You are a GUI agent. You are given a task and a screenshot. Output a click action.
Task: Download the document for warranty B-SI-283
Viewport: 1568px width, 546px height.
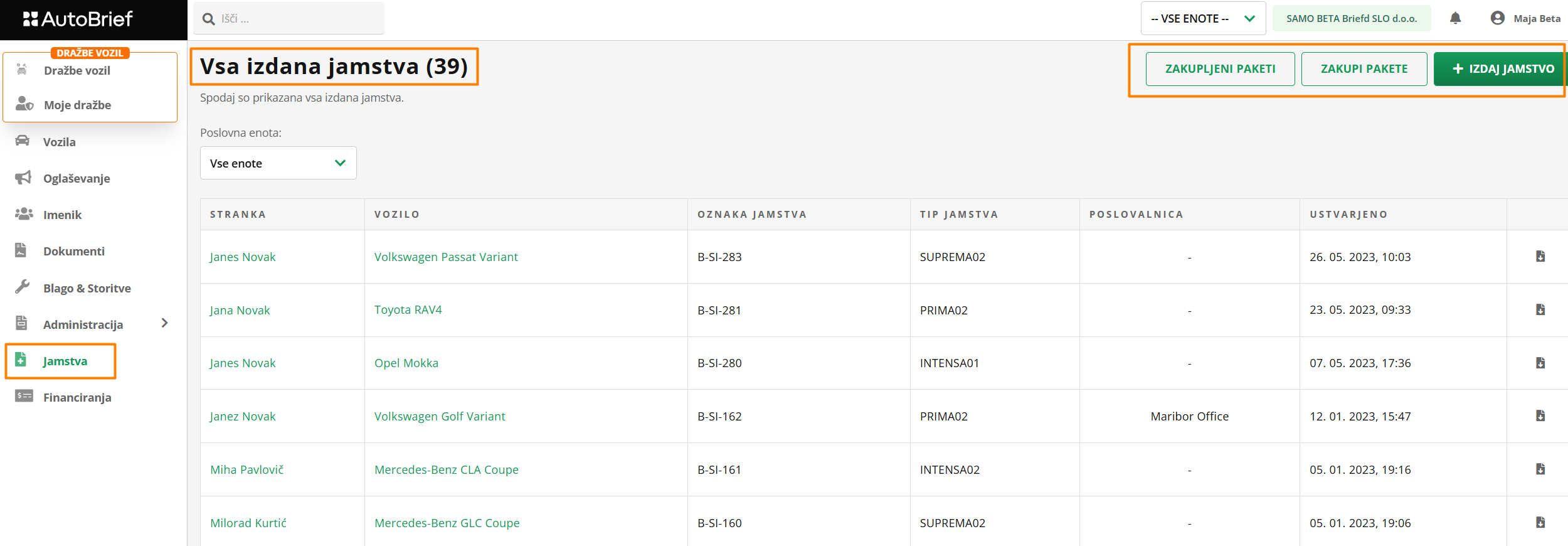coord(1540,257)
